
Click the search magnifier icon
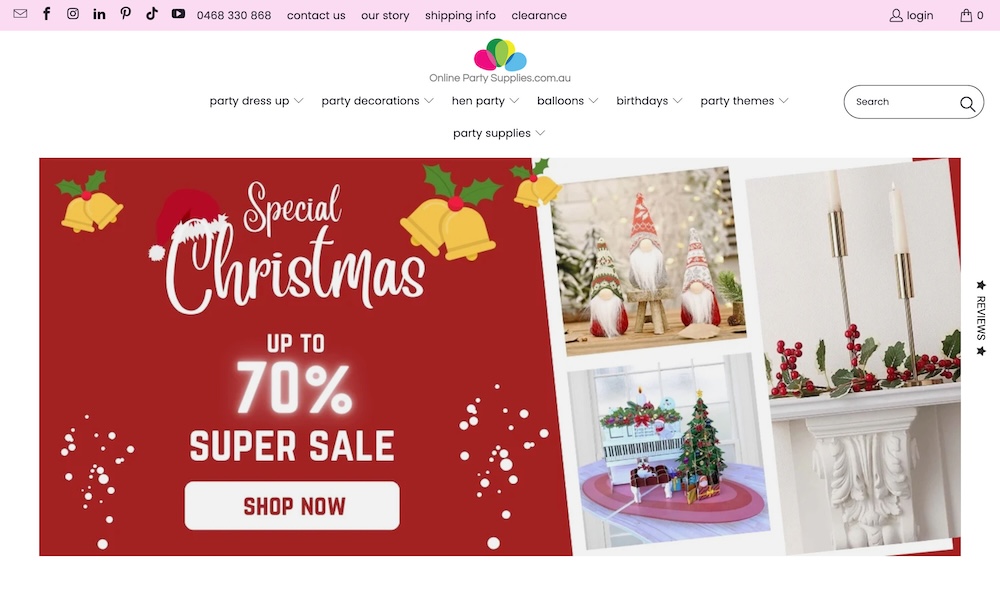967,103
